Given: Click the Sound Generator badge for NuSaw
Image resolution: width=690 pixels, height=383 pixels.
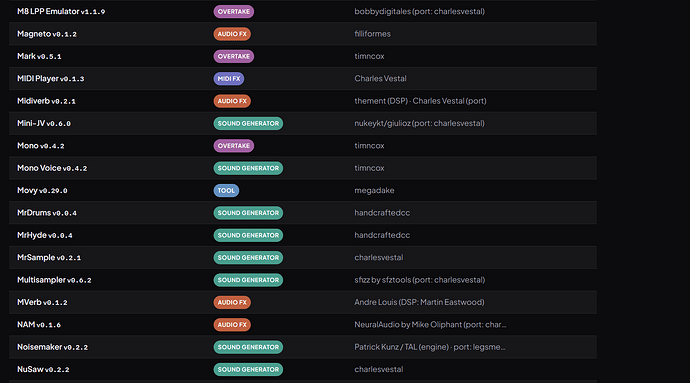Looking at the screenshot, I should 248,369.
